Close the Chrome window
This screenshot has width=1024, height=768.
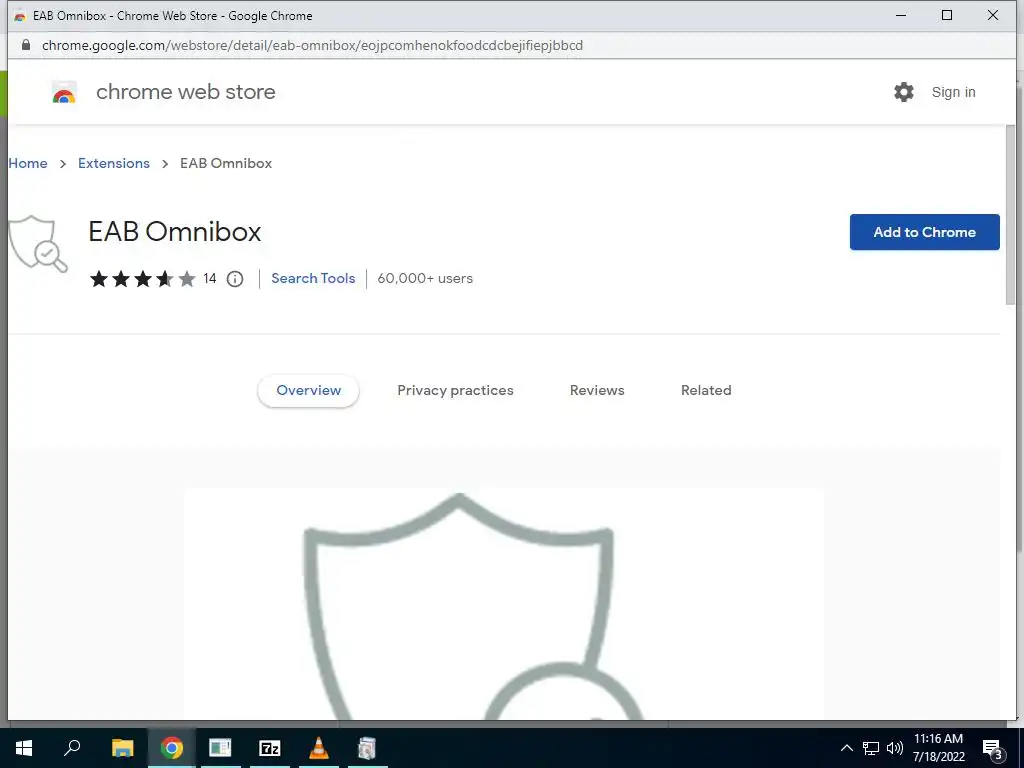click(993, 15)
